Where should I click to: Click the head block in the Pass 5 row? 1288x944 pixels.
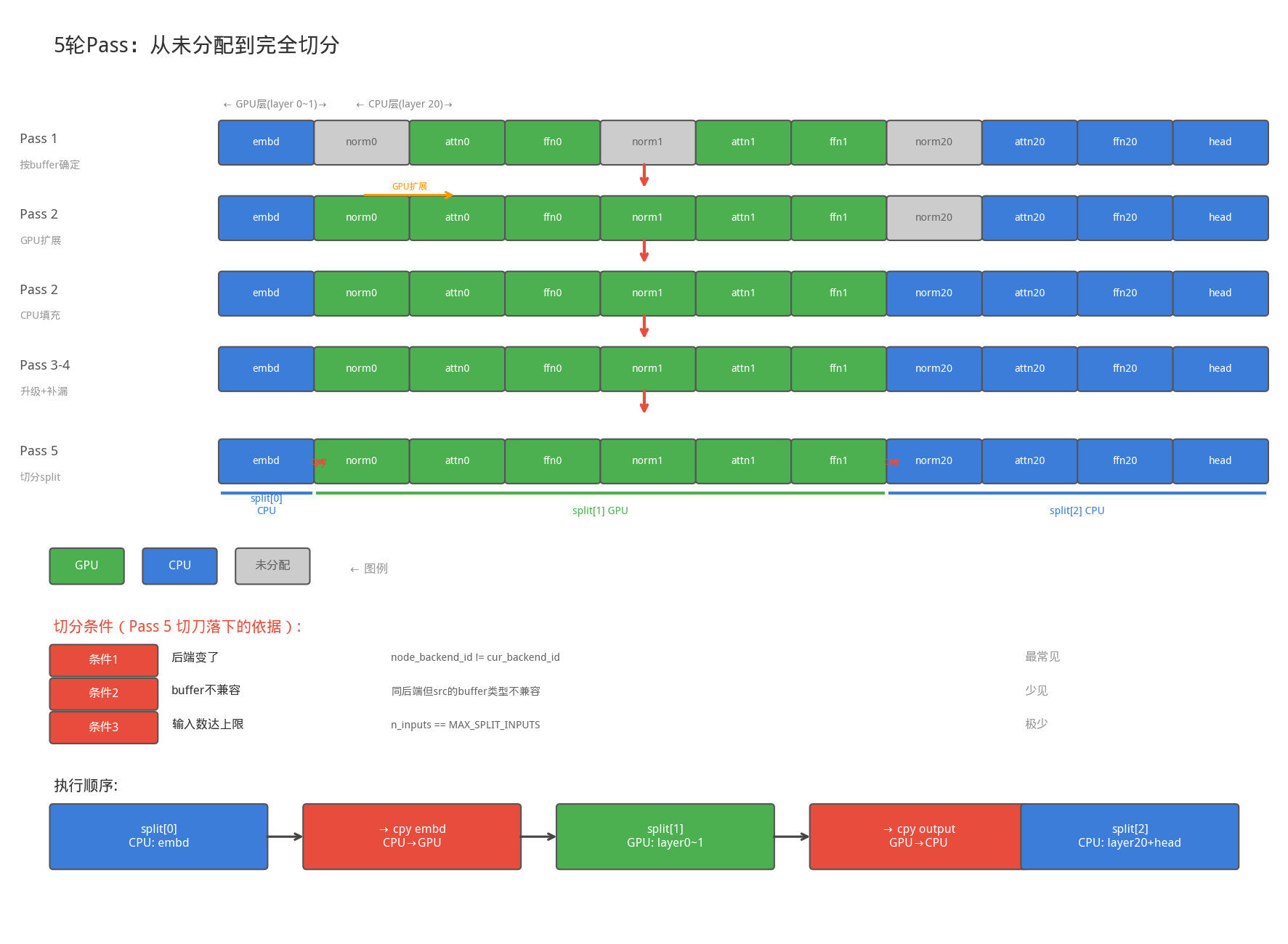click(x=1220, y=461)
